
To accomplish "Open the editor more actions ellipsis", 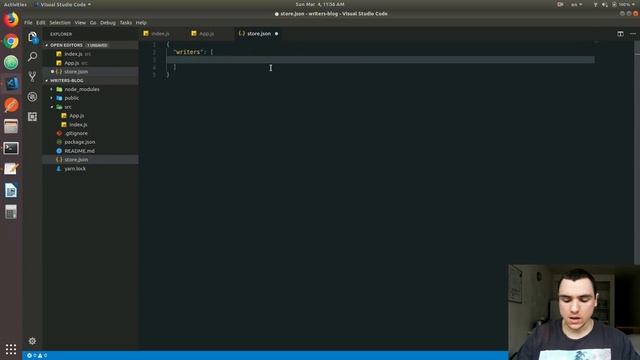I will pos(633,34).
